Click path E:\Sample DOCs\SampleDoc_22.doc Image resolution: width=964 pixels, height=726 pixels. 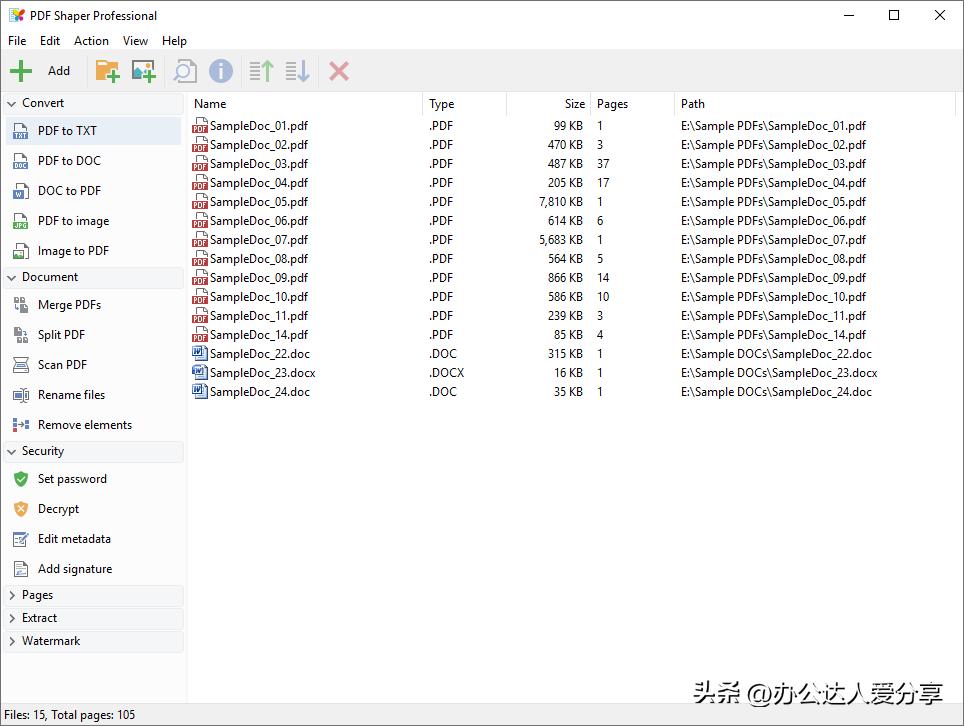pyautogui.click(x=776, y=354)
